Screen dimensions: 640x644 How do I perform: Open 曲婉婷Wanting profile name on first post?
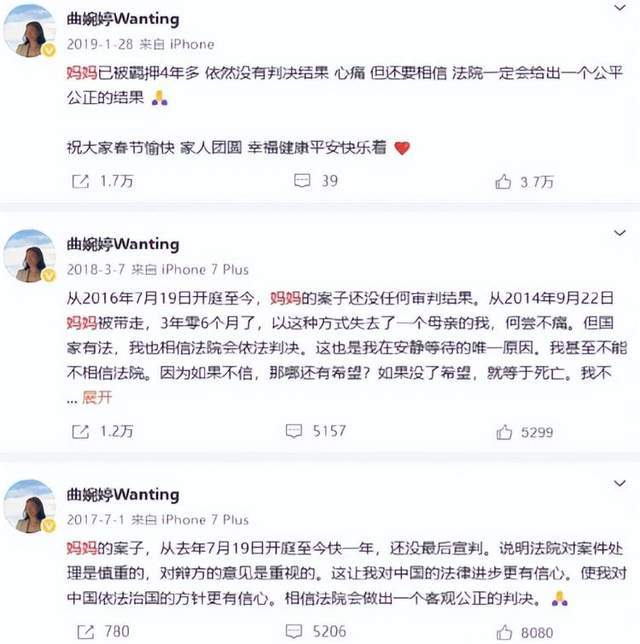[x=123, y=19]
